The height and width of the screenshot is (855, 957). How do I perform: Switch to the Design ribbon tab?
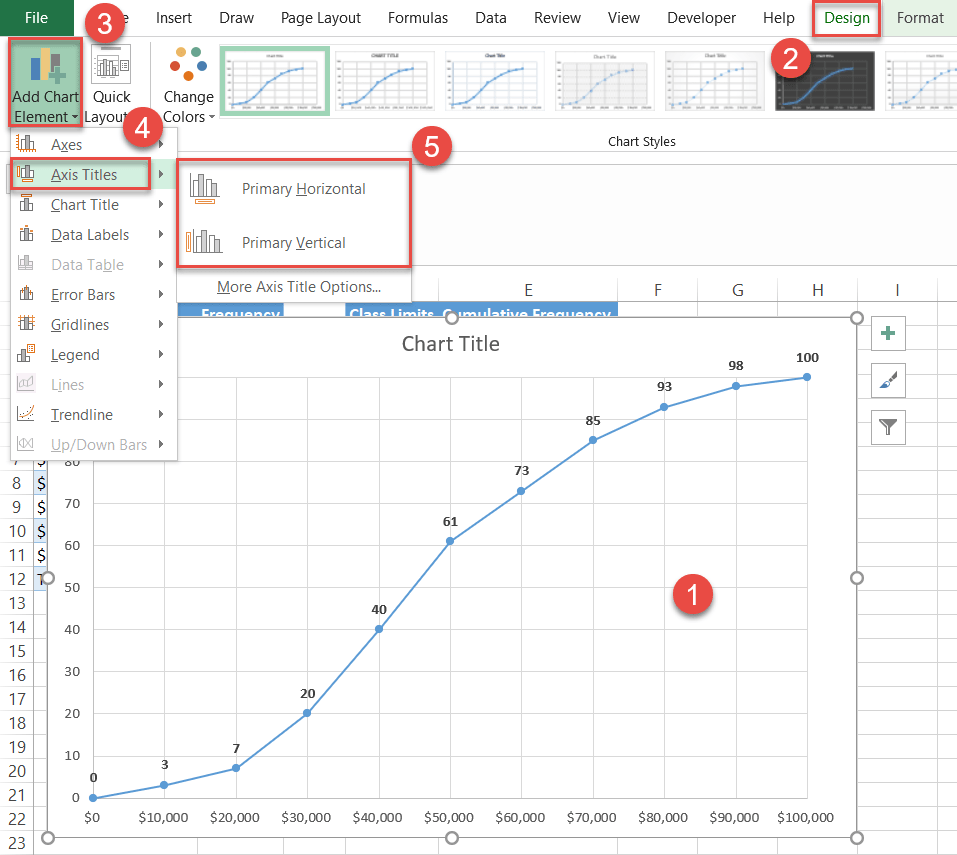[x=846, y=18]
